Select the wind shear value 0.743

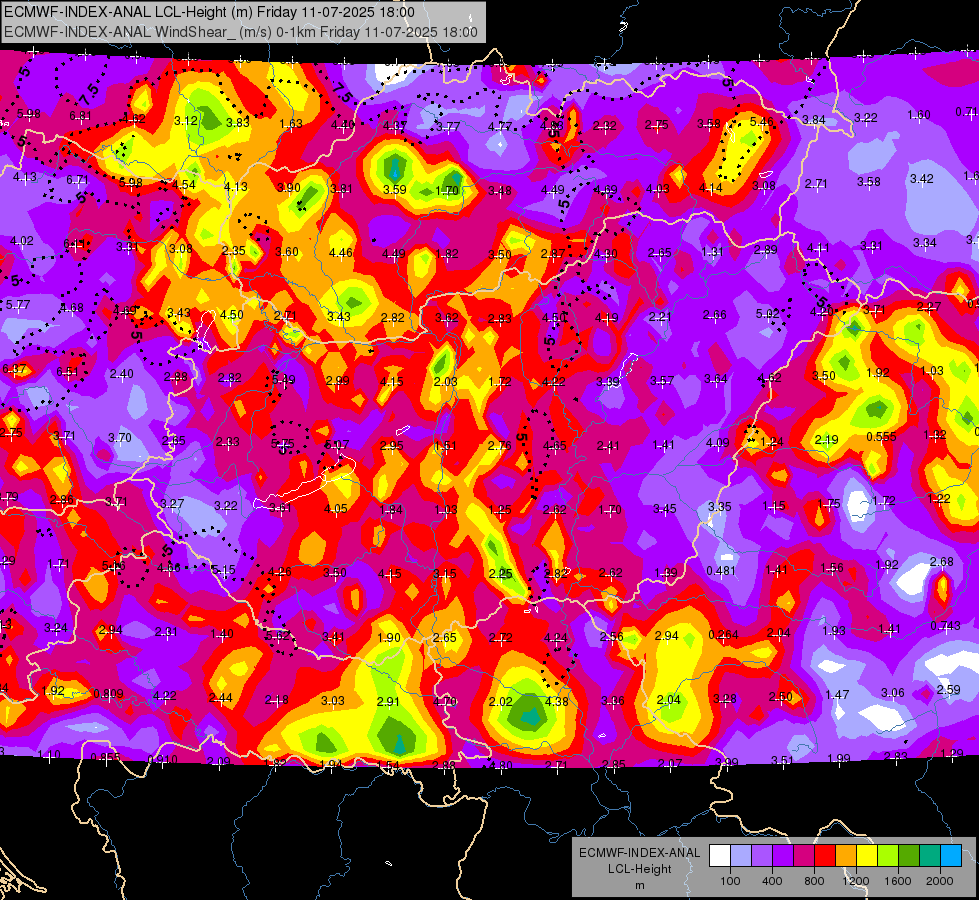(x=945, y=626)
